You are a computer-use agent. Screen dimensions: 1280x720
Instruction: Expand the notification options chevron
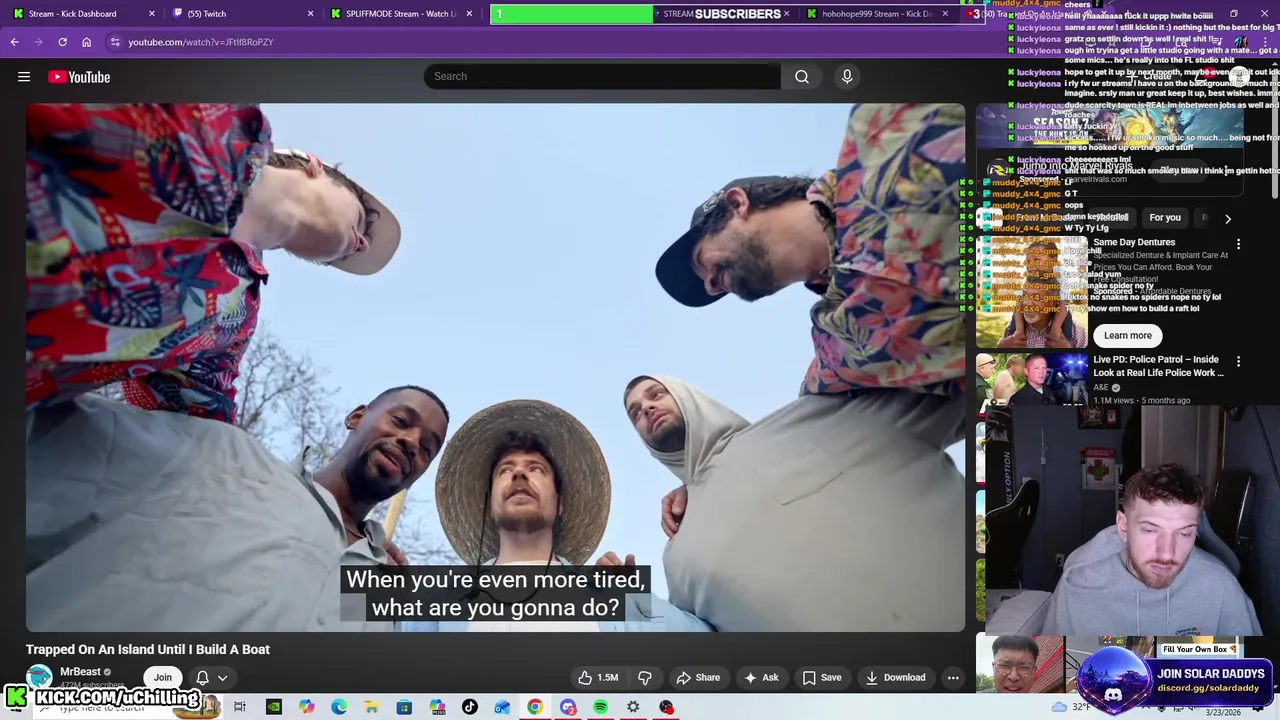click(x=223, y=677)
